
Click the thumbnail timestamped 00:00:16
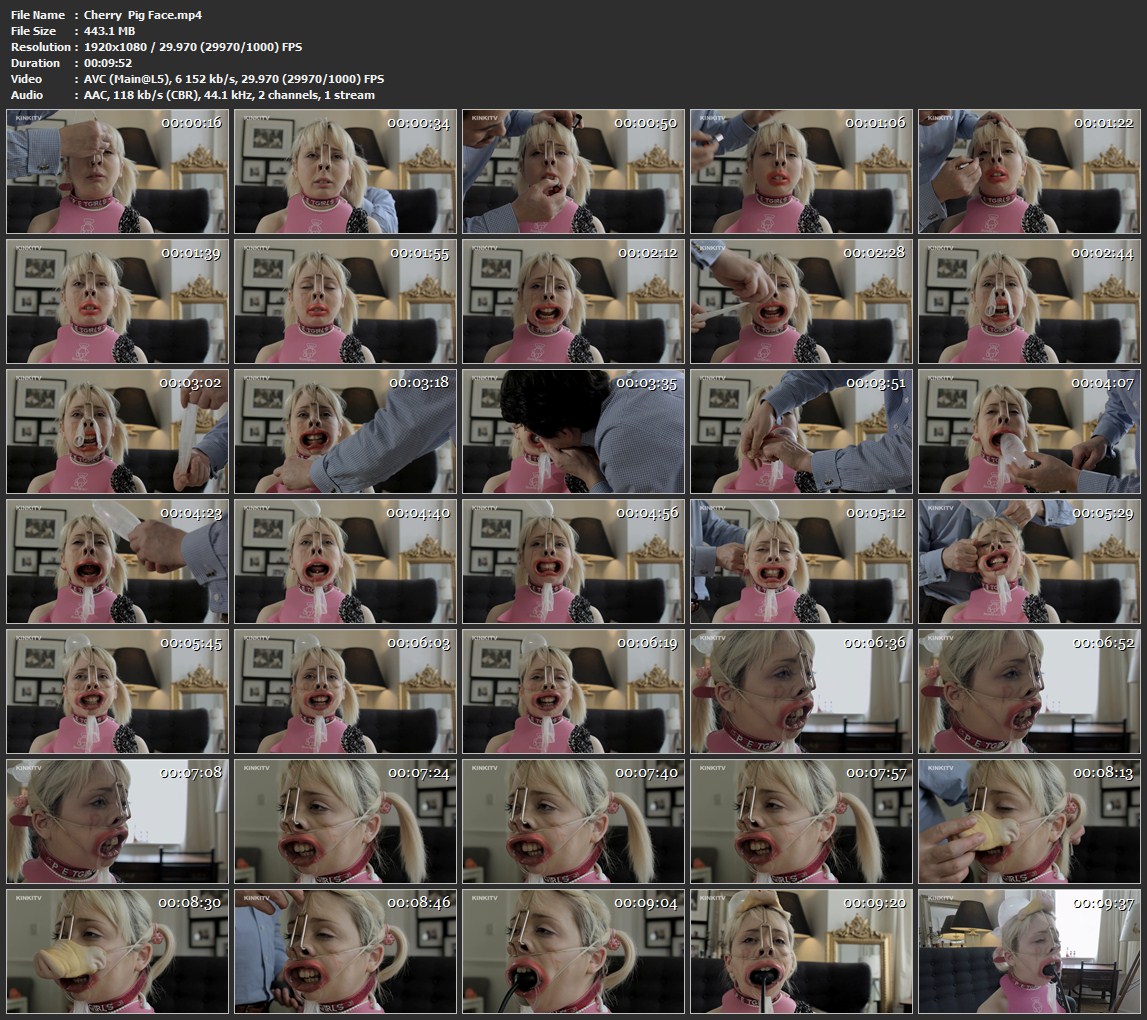click(x=117, y=171)
